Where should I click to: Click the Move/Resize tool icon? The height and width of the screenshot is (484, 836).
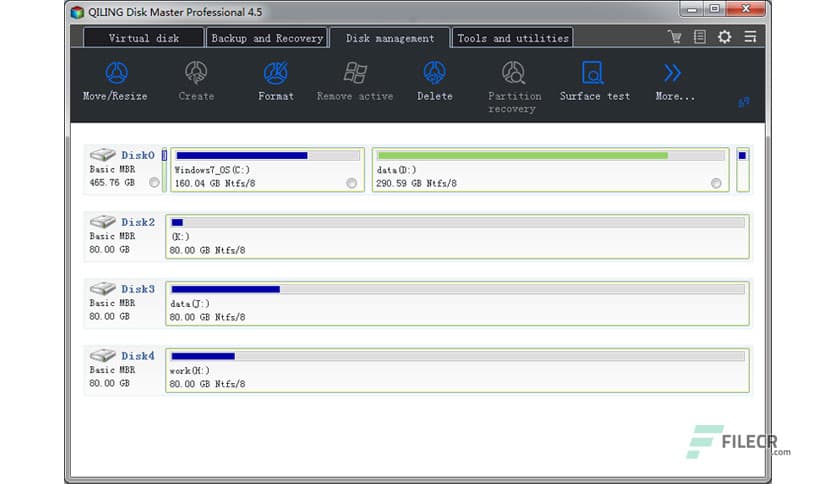point(116,73)
